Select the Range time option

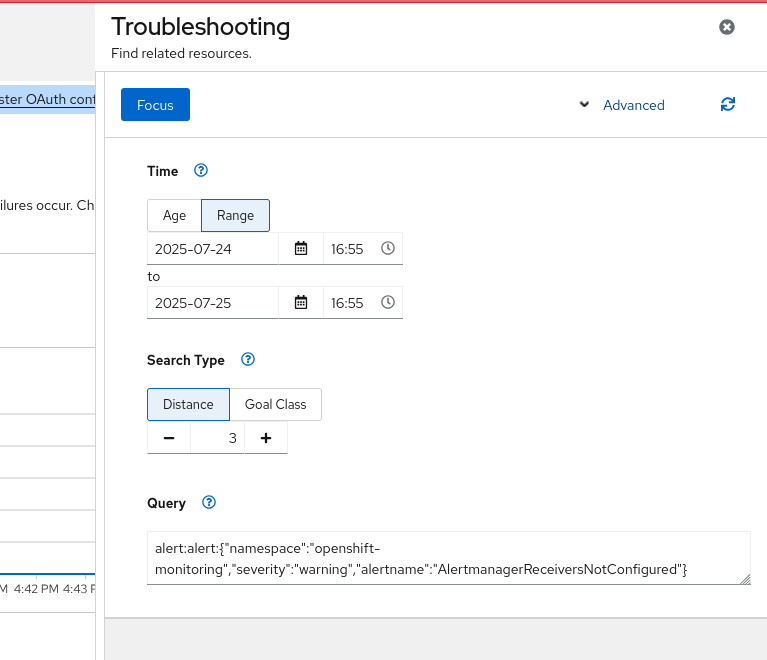point(235,215)
